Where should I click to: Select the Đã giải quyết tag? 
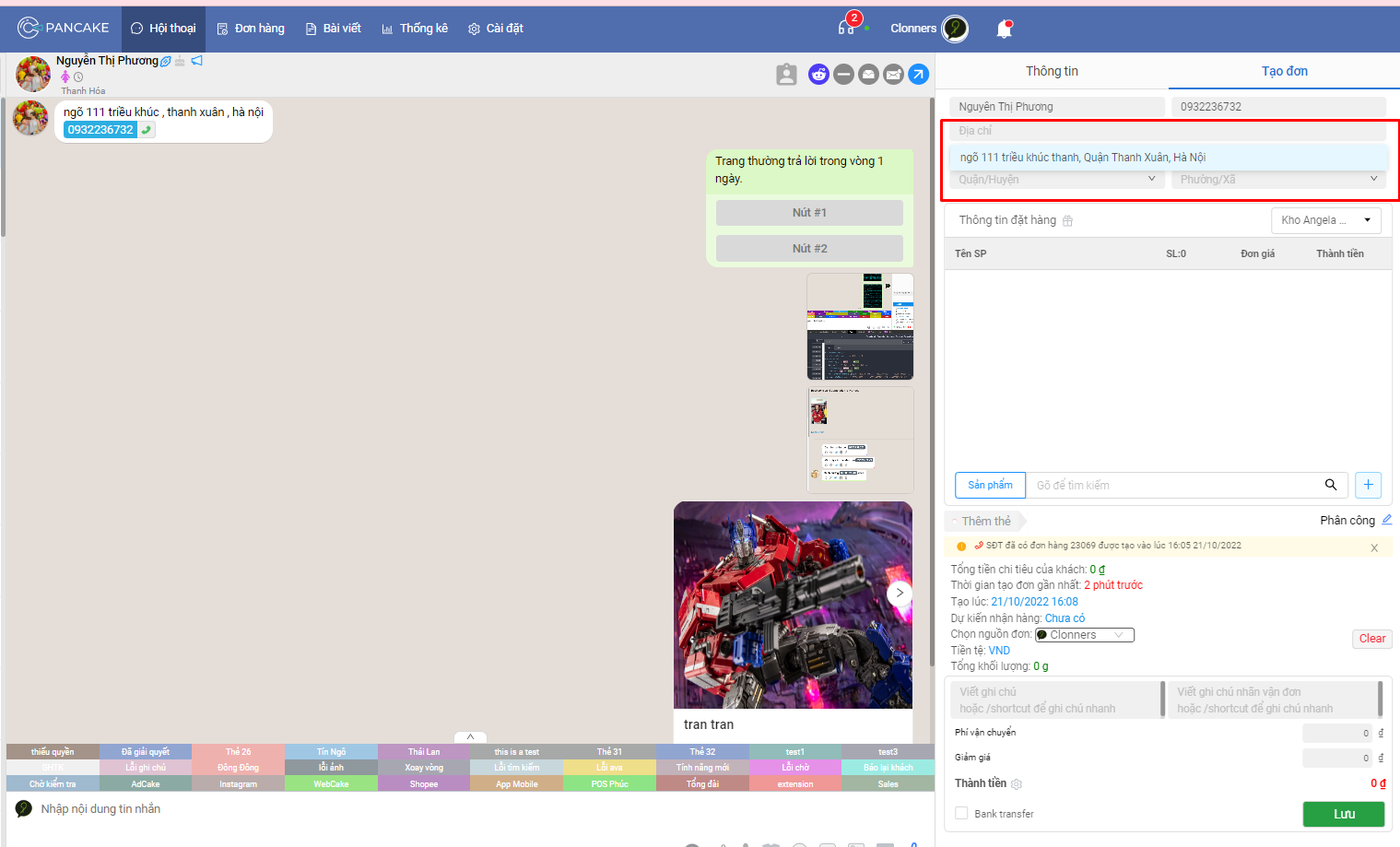[146, 752]
